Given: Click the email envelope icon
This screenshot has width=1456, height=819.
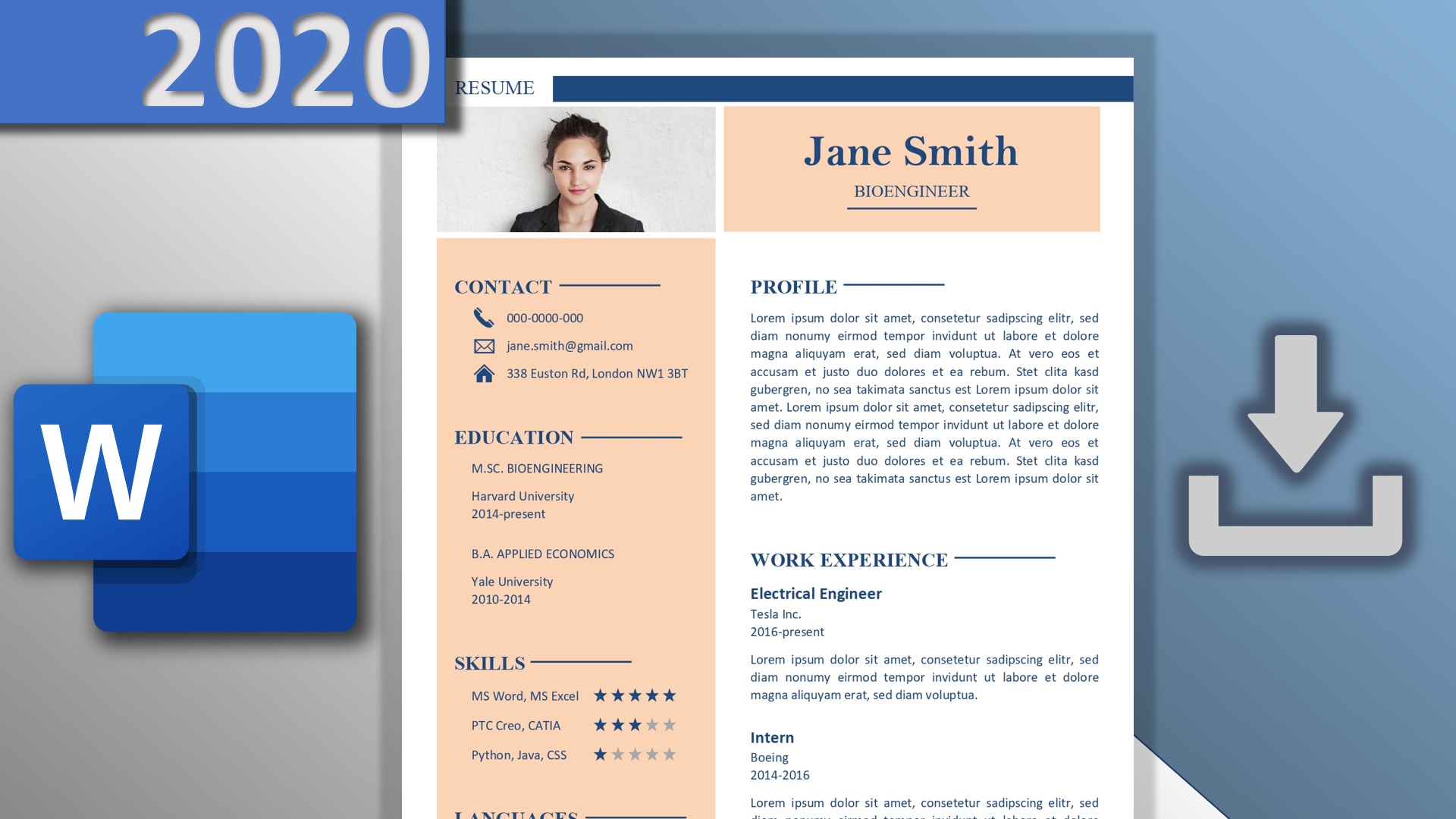Looking at the screenshot, I should pos(483,345).
